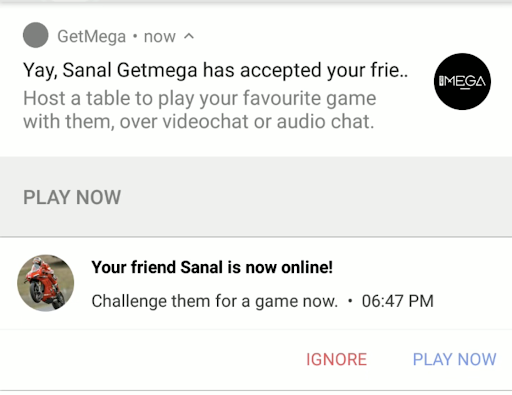Select the gray PLAY NOW notification action
This screenshot has width=512, height=395.
(72, 197)
